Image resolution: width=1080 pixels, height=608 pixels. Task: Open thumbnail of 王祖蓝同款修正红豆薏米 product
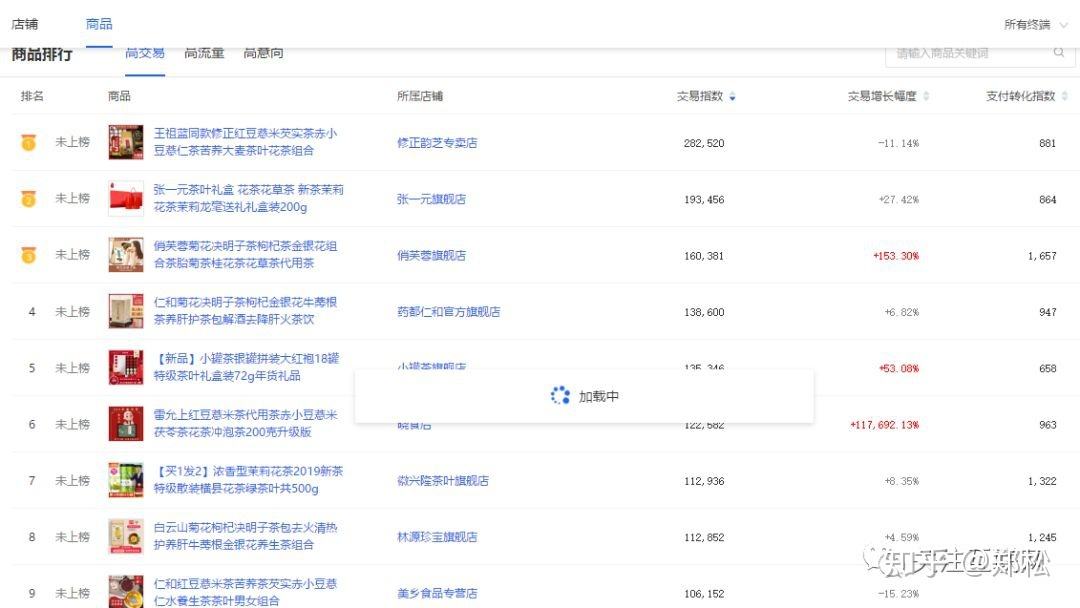click(x=126, y=142)
